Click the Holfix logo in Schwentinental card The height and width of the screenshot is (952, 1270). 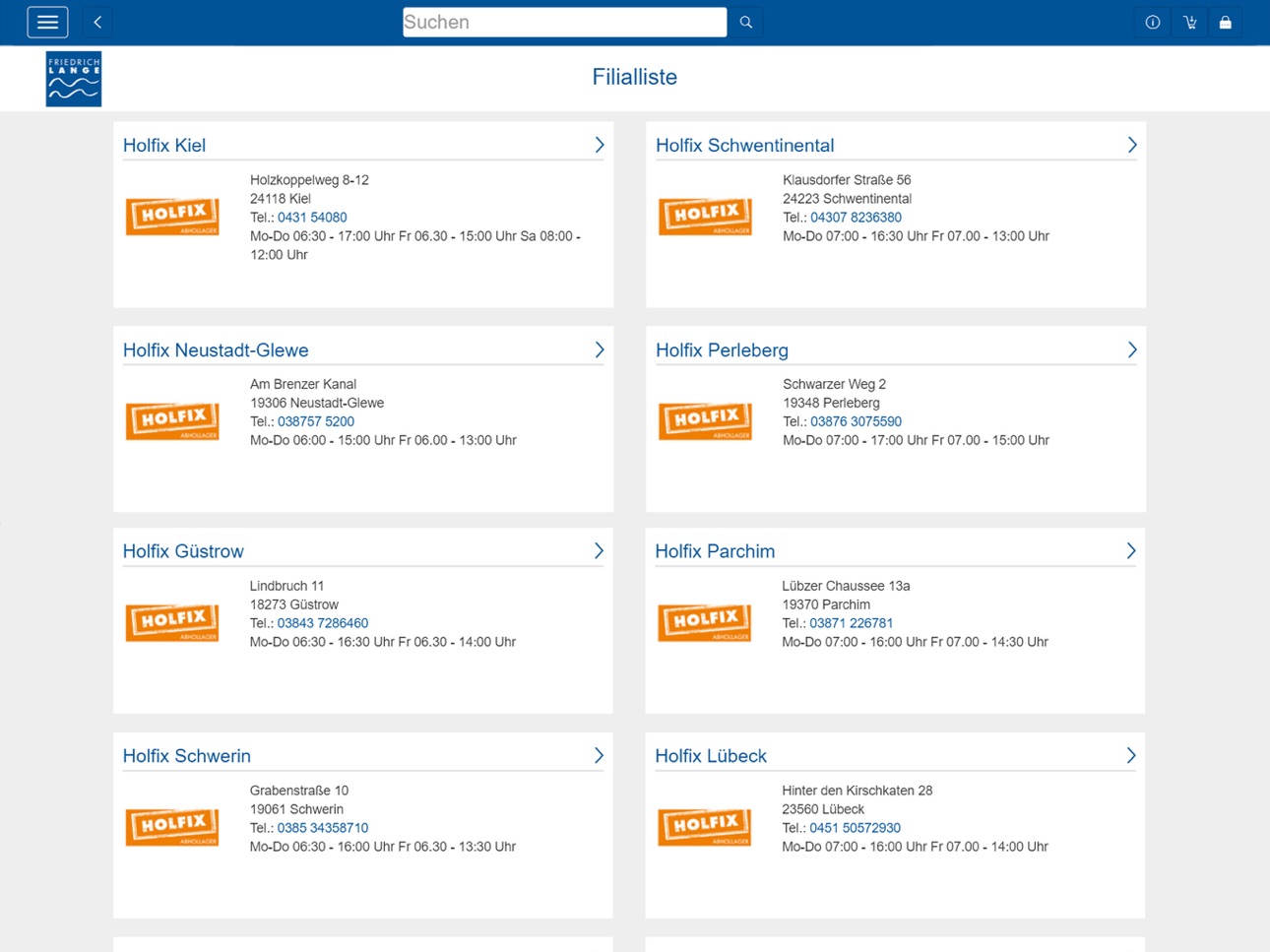click(x=706, y=217)
